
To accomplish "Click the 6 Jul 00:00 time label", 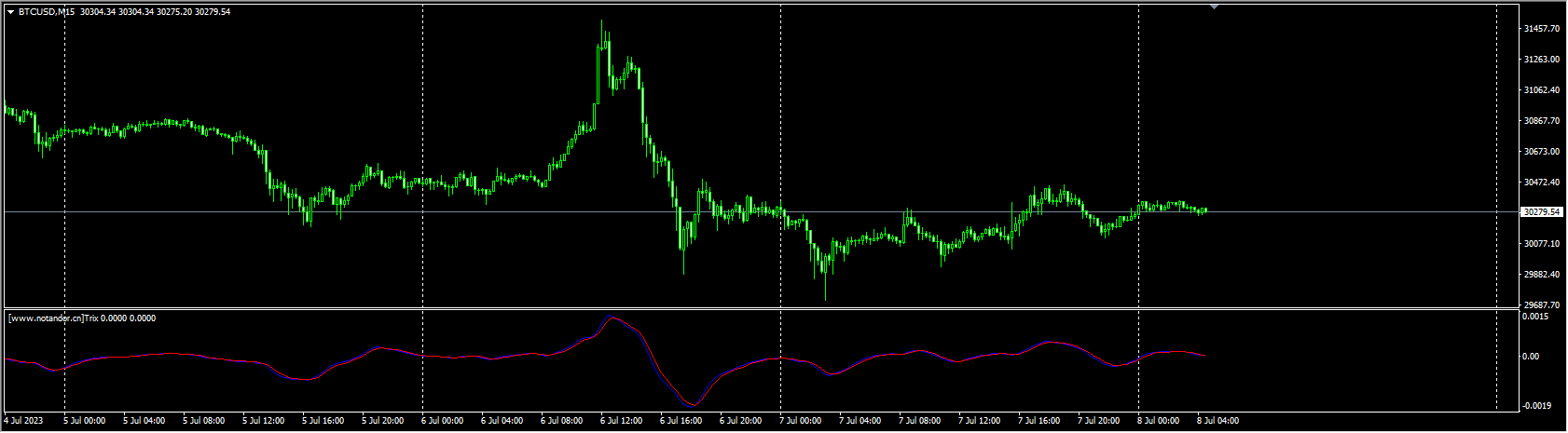I will 443,421.
